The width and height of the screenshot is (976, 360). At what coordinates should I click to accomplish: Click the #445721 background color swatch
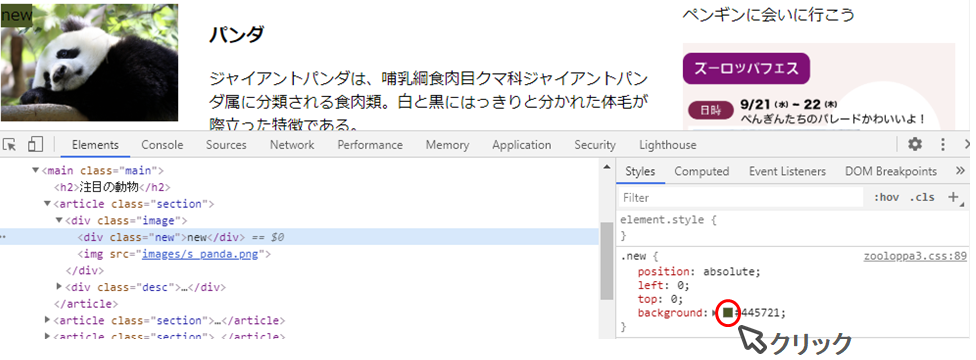(x=728, y=313)
